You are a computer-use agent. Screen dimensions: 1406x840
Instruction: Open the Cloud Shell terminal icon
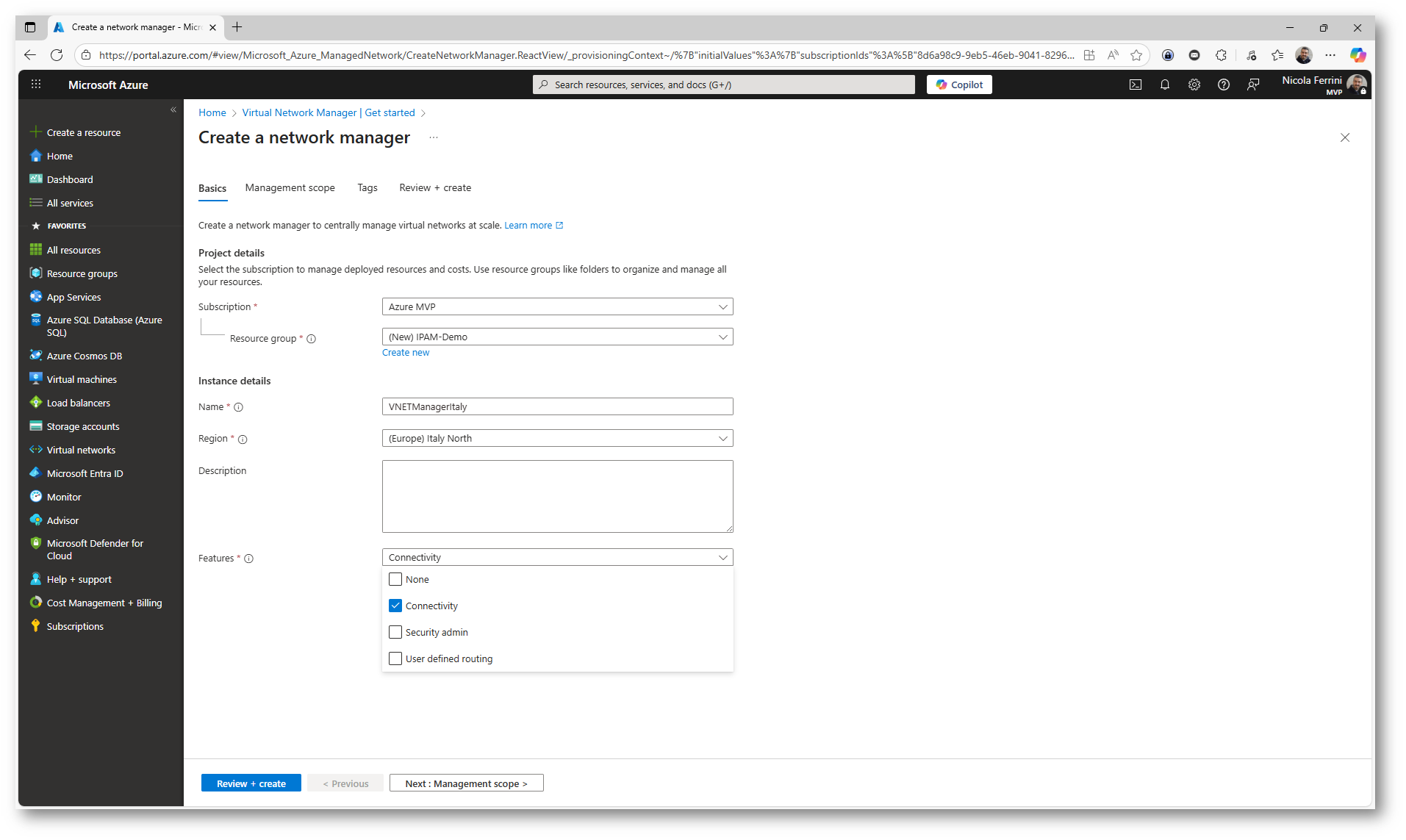1135,85
